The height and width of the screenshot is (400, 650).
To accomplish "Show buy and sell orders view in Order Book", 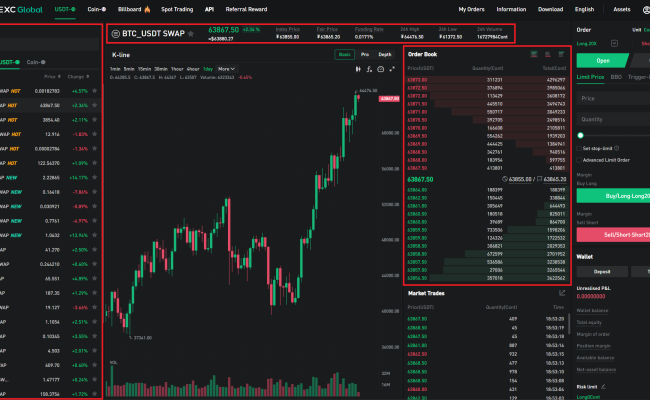I will pos(534,53).
